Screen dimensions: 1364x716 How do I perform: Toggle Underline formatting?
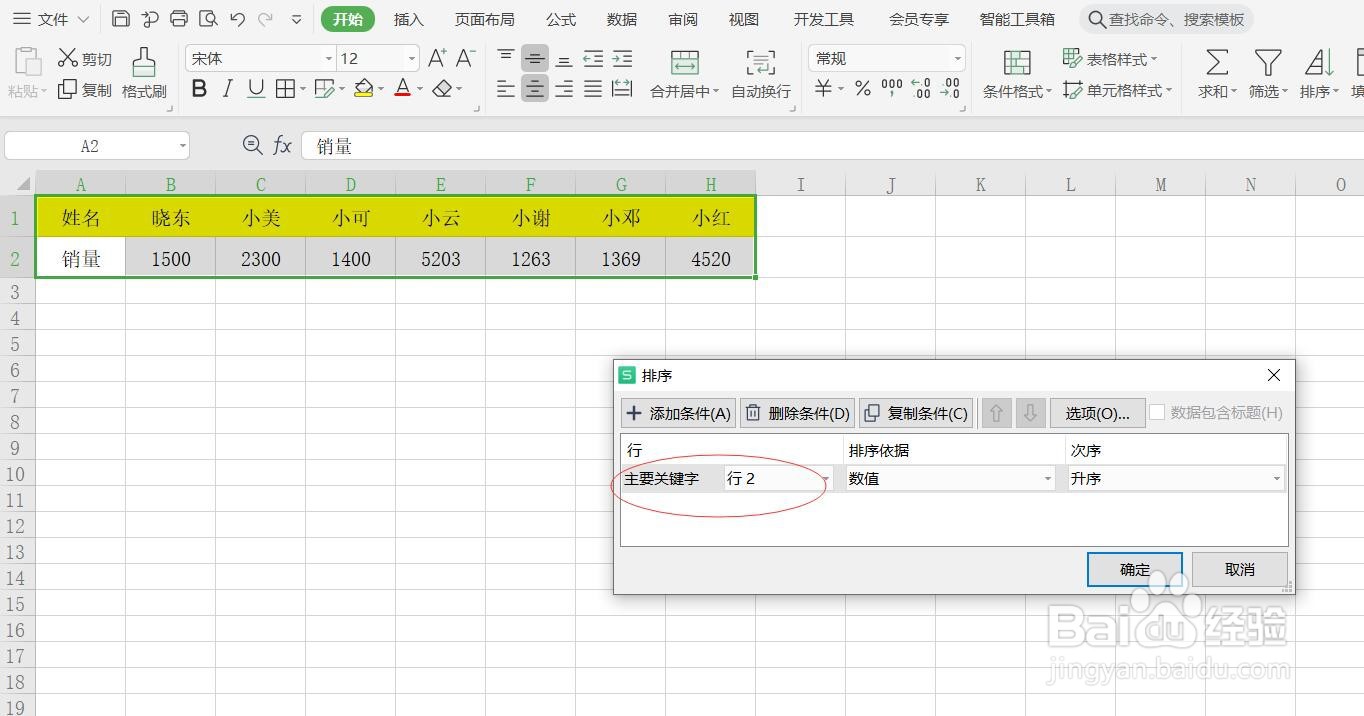(x=256, y=89)
